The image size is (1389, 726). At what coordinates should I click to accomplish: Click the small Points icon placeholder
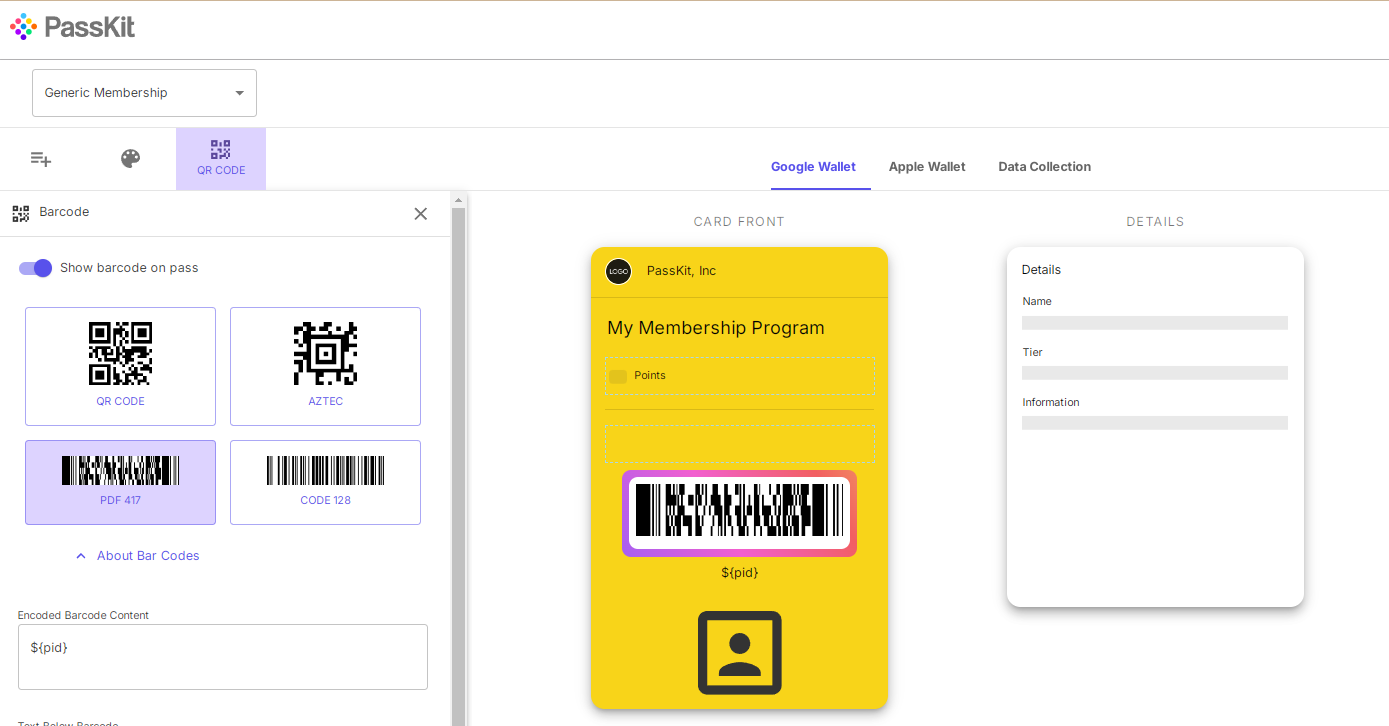618,376
